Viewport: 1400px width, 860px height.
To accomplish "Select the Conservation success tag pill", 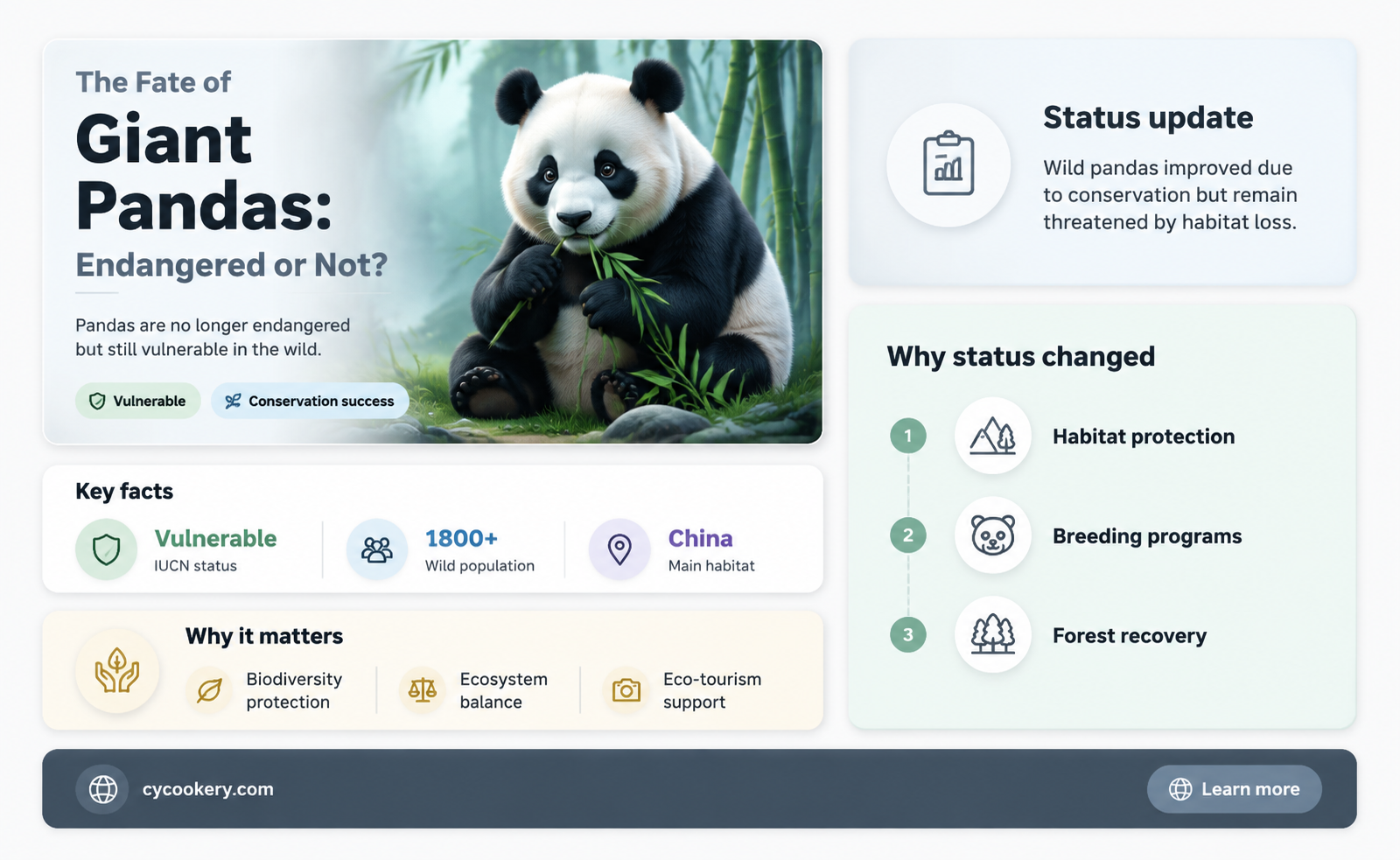I will [310, 401].
